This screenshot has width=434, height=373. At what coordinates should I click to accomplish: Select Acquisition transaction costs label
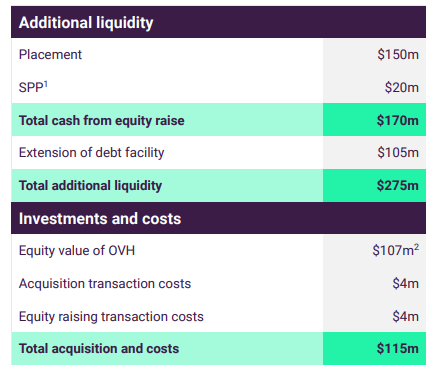(105, 284)
